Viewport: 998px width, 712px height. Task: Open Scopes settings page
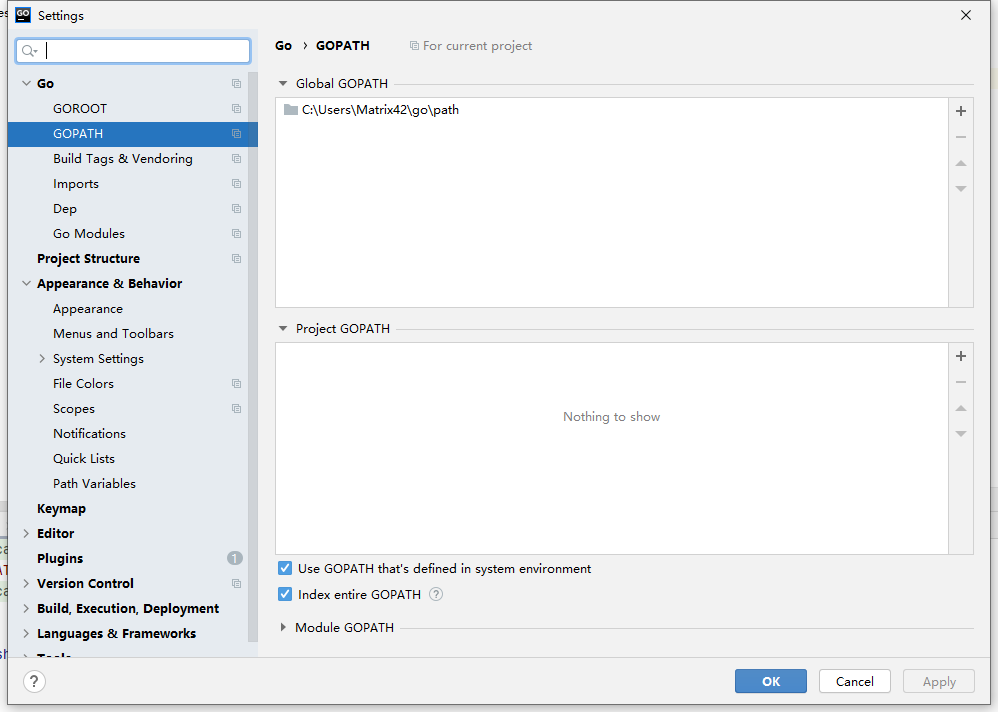[x=74, y=408]
